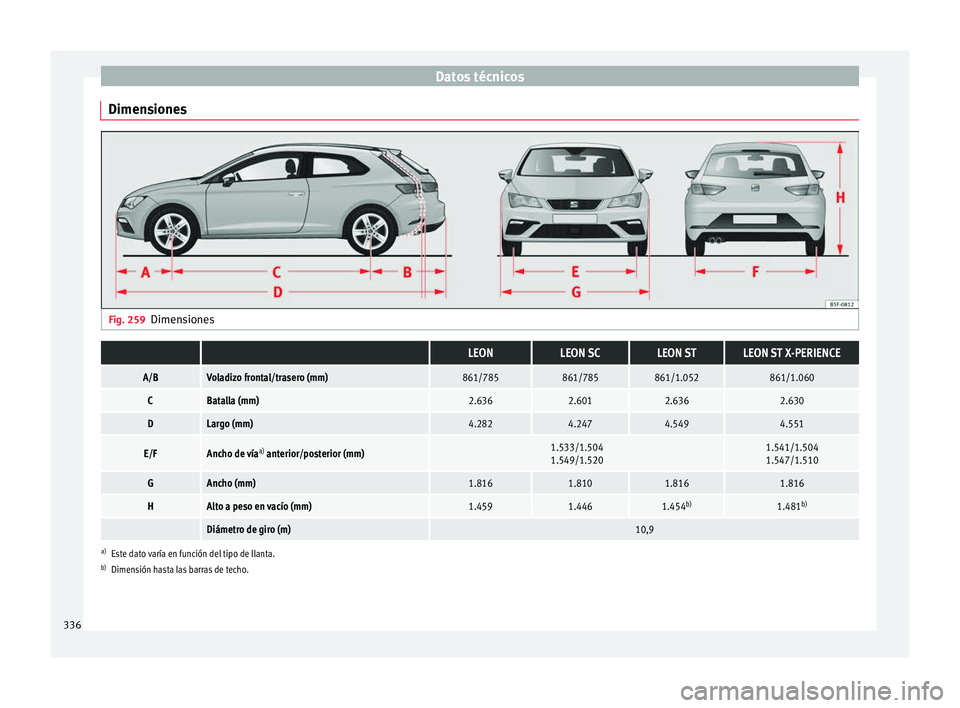The width and height of the screenshot is (960, 708).
Task: Click the 'LEON ST' column header
Action: pos(677,353)
